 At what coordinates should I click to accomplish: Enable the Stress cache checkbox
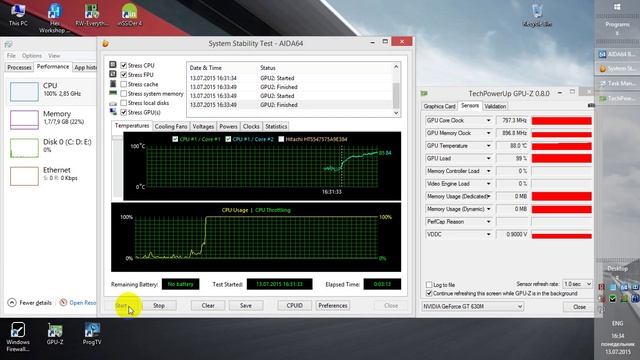pyautogui.click(x=124, y=84)
